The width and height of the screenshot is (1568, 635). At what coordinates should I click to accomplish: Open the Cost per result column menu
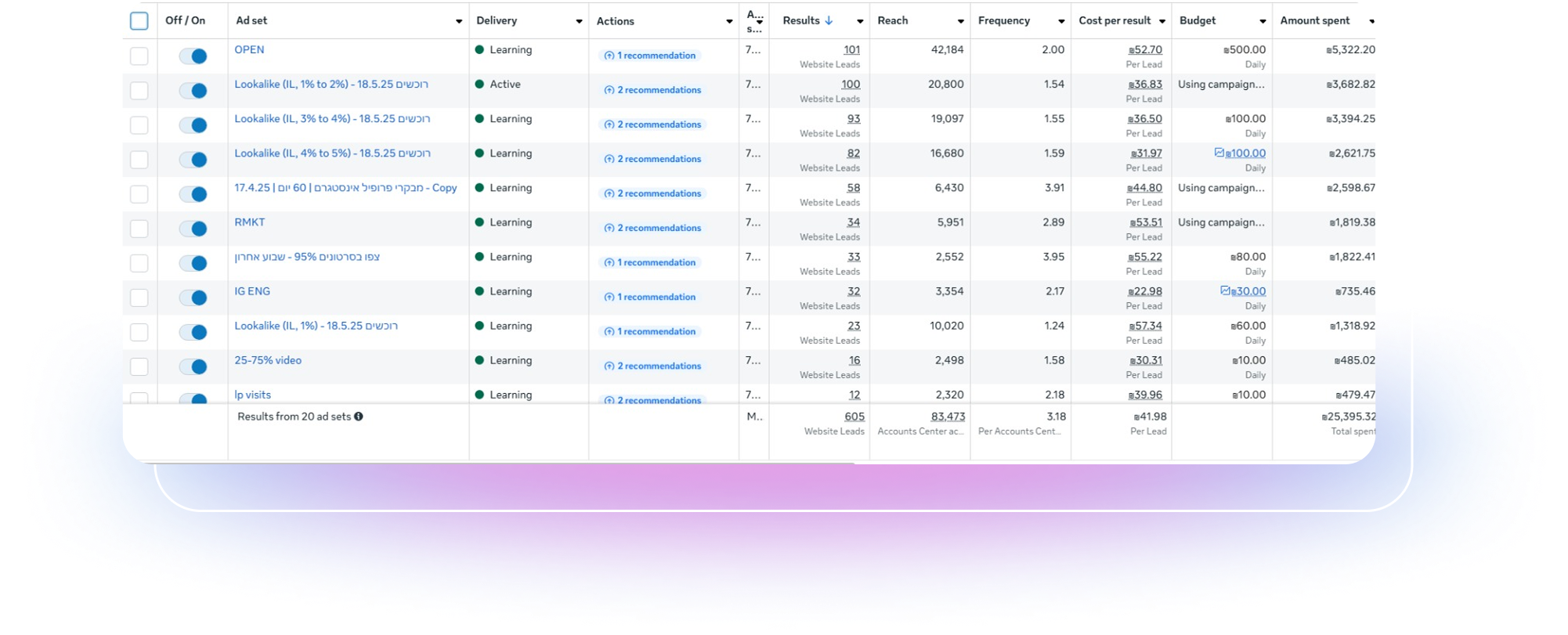(1162, 21)
